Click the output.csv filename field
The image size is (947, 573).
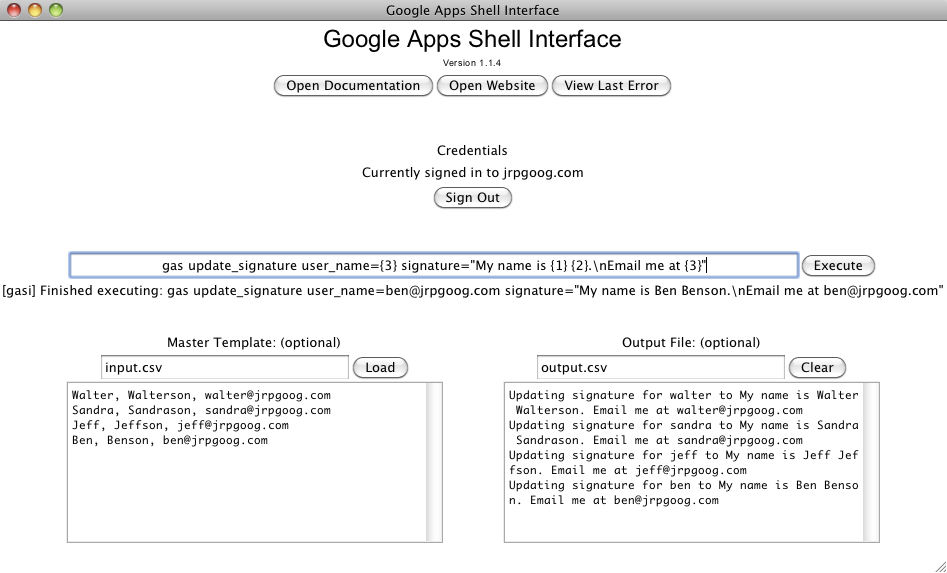661,367
